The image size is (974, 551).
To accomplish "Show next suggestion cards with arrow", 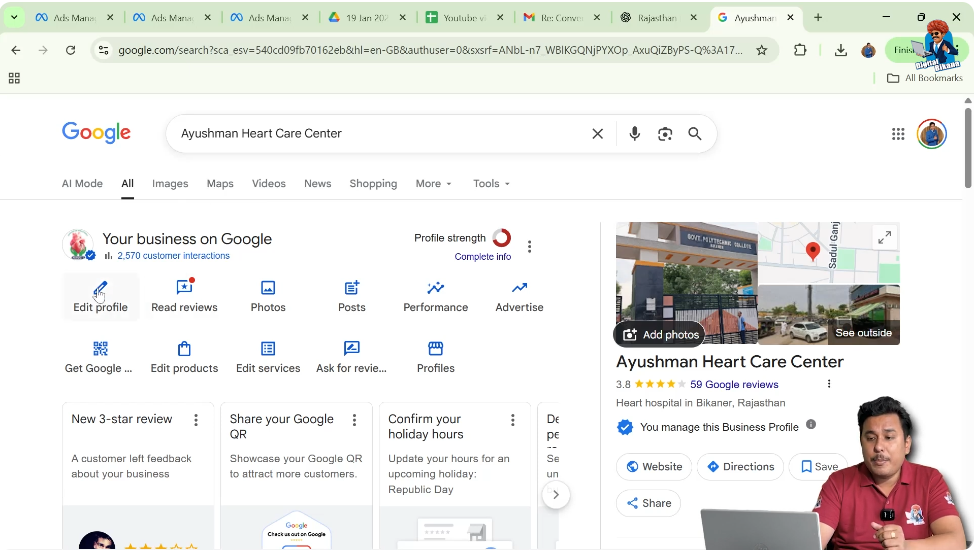I will [x=556, y=494].
